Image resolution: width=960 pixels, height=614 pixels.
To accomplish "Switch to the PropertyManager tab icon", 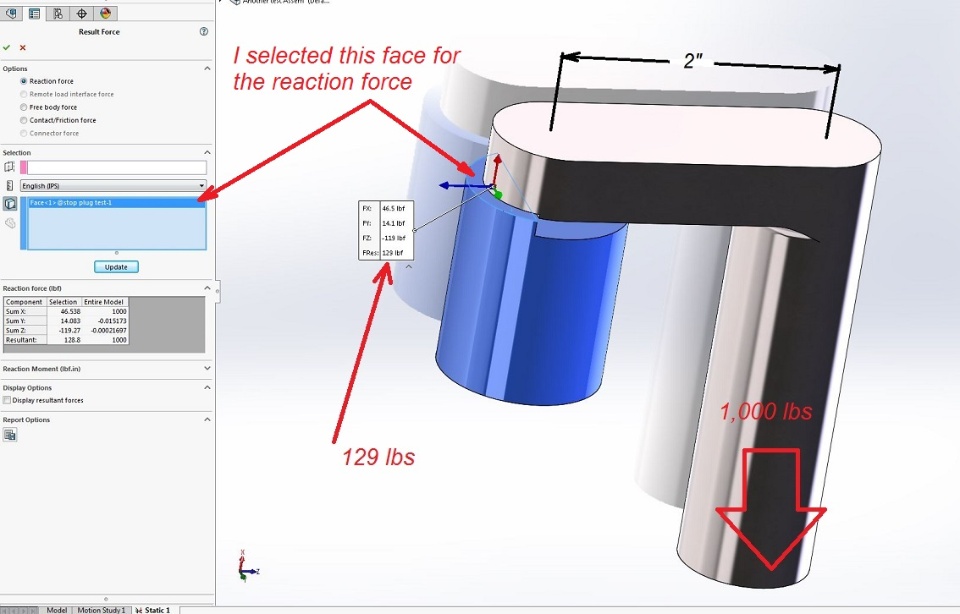I will (x=34, y=13).
